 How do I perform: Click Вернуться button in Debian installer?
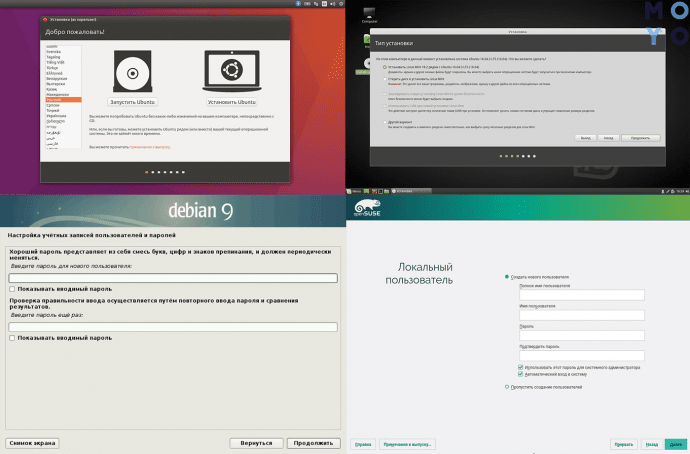[x=256, y=443]
